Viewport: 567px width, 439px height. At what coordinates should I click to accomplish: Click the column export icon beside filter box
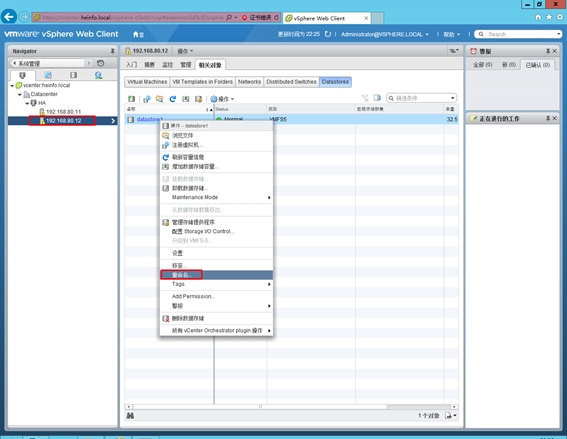tap(377, 98)
